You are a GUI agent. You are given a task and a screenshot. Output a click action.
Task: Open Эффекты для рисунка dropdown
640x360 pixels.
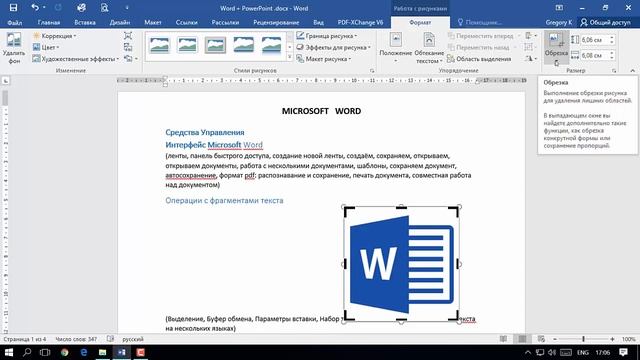pyautogui.click(x=333, y=47)
